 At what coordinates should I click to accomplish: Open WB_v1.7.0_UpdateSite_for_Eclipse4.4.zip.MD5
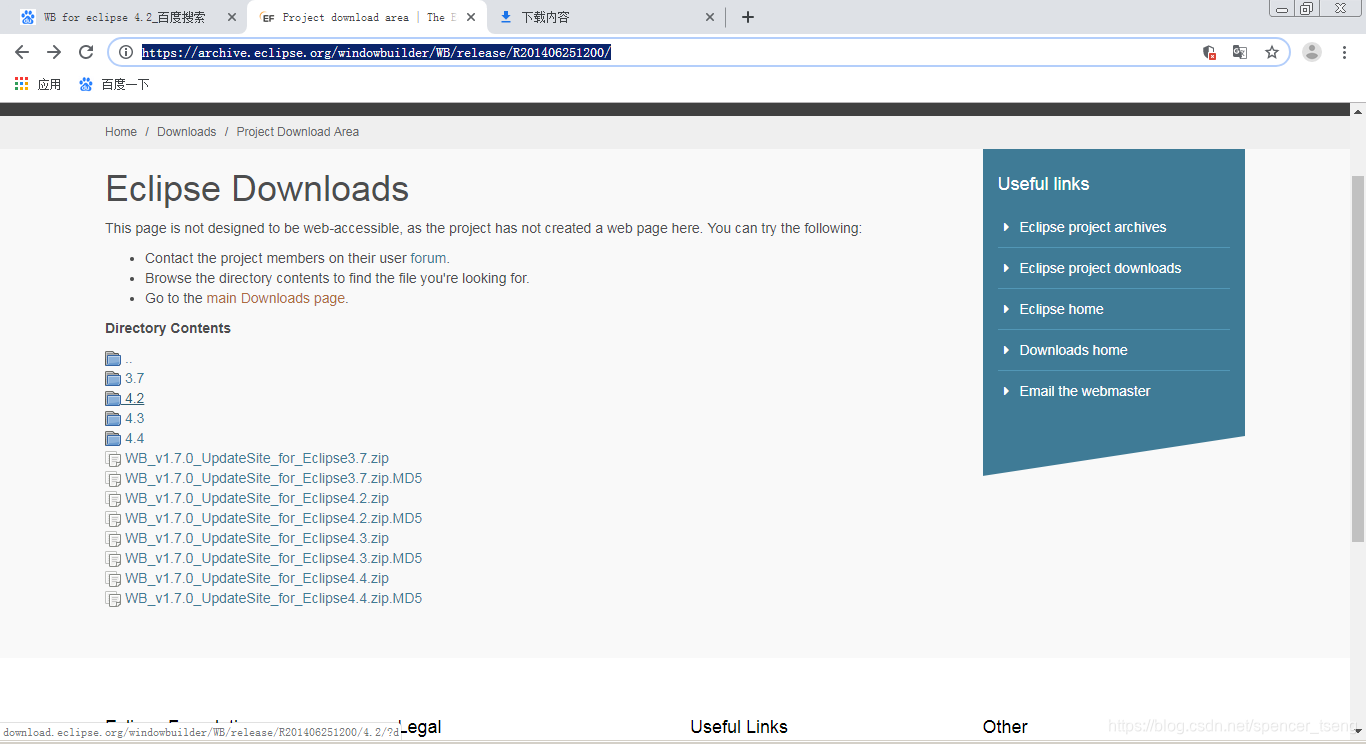(273, 599)
